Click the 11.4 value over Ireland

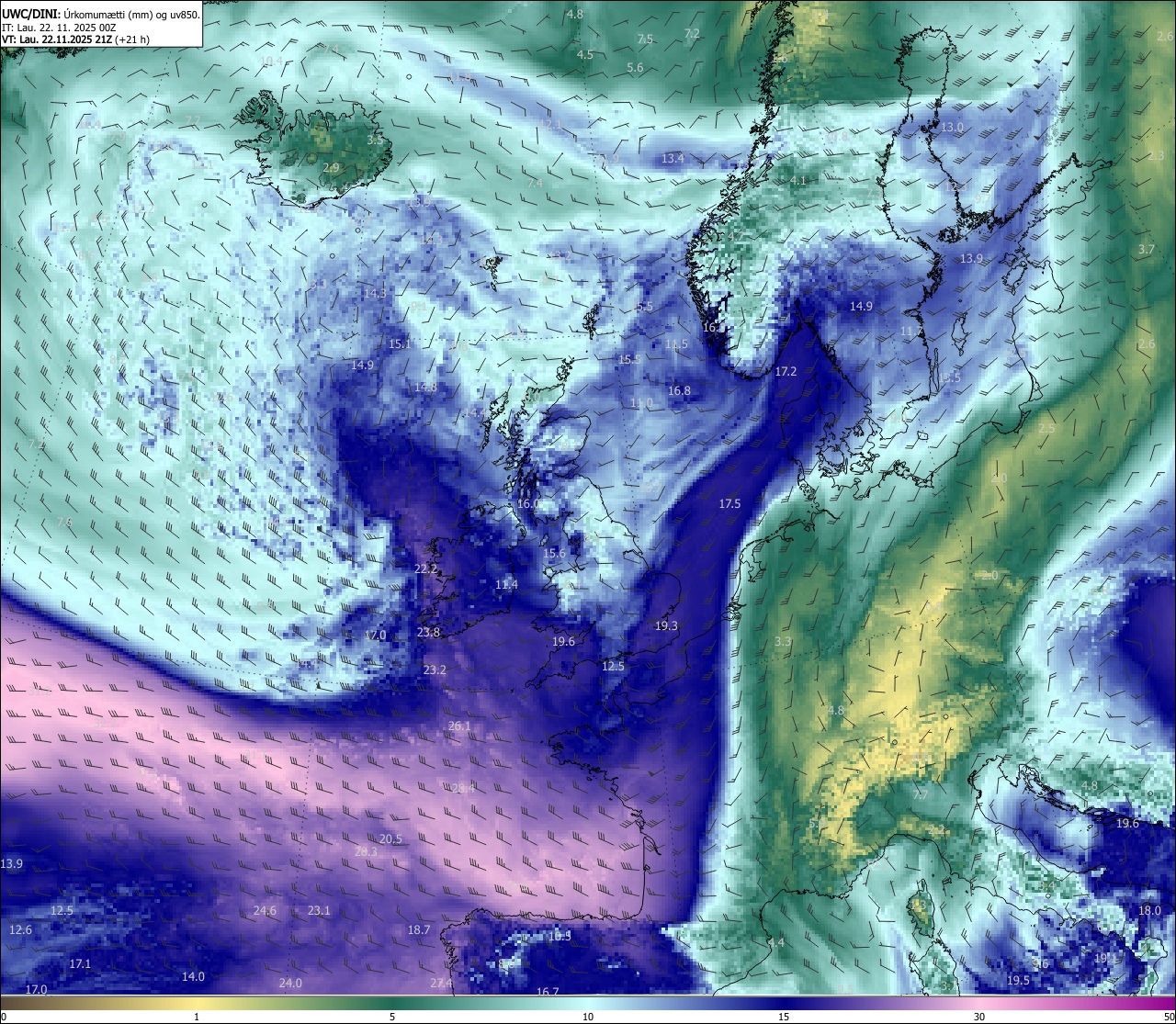[506, 585]
